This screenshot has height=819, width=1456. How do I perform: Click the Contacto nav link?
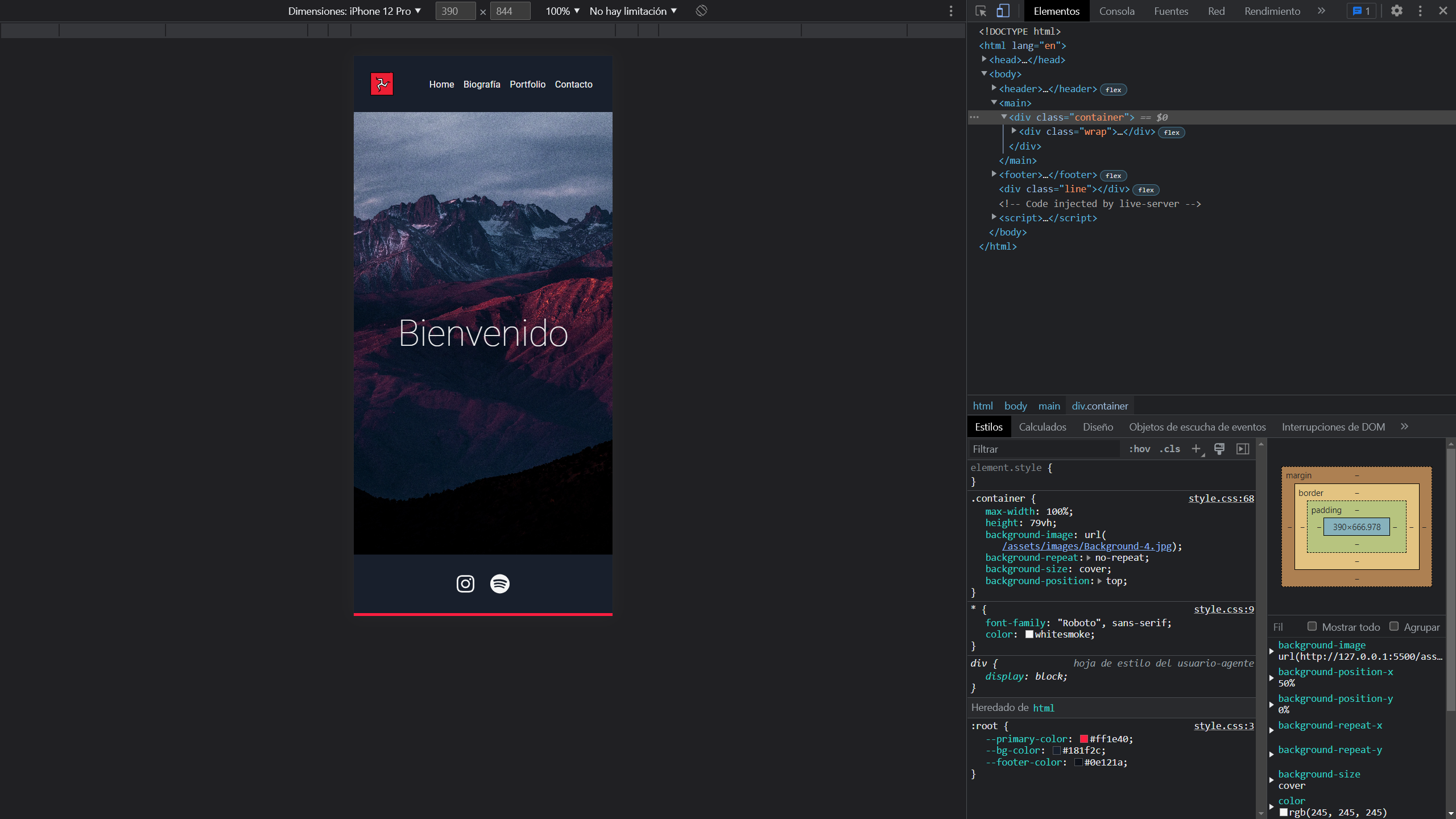pyautogui.click(x=573, y=84)
